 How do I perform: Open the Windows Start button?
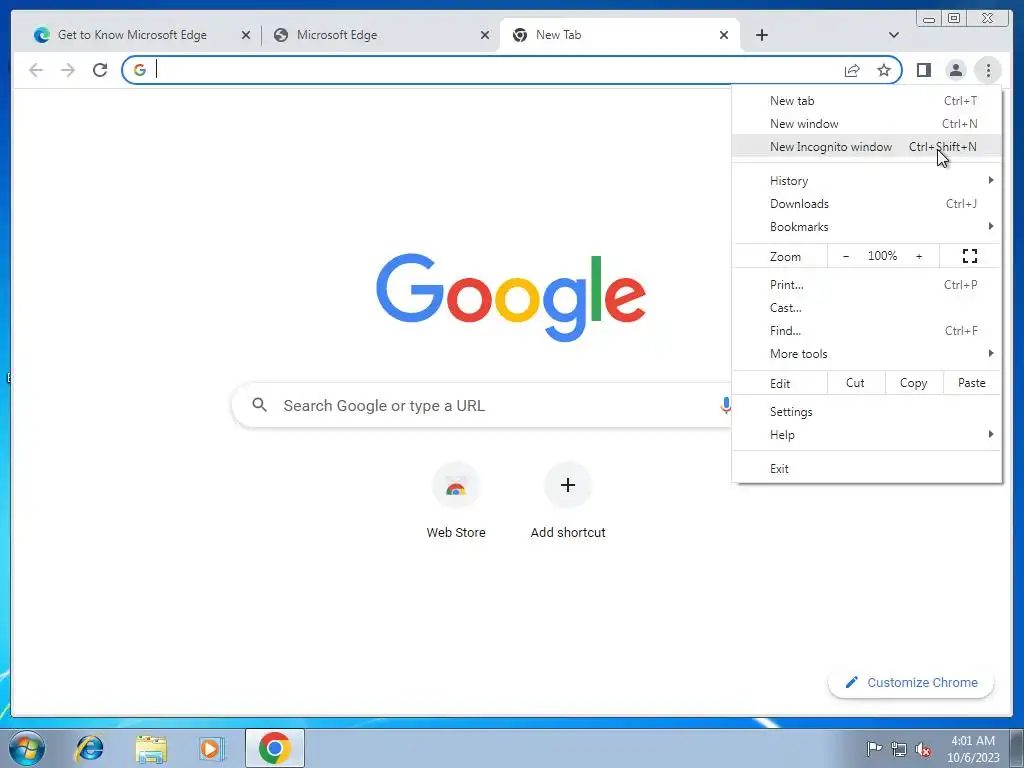coord(27,748)
